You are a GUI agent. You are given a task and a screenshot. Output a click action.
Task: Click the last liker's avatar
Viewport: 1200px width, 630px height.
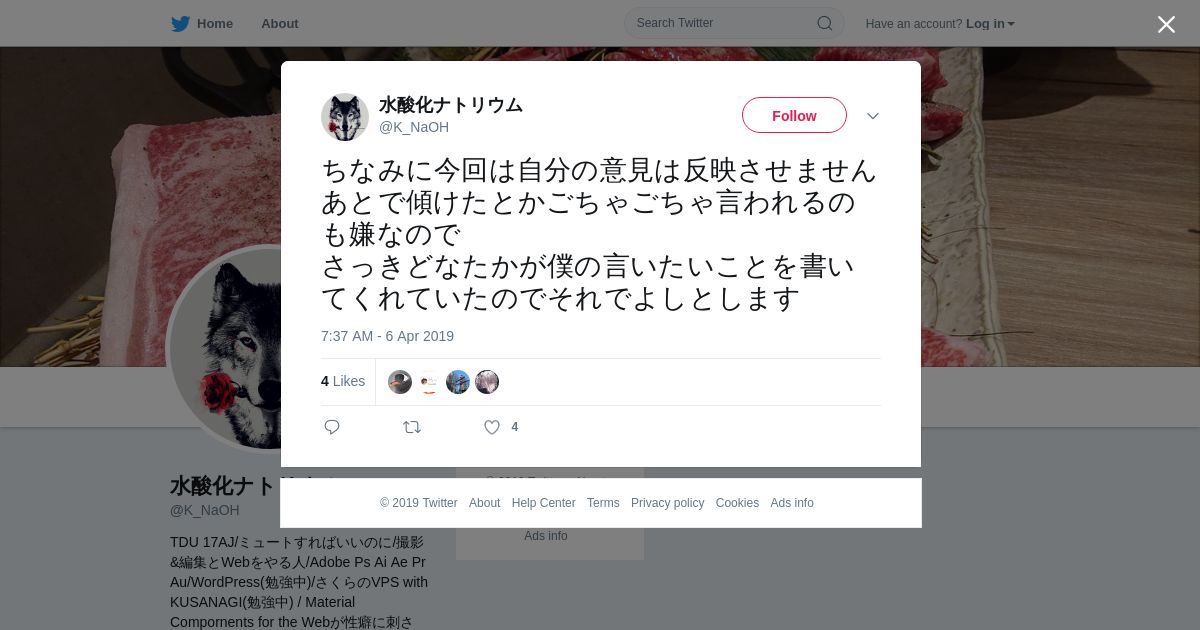coord(487,382)
